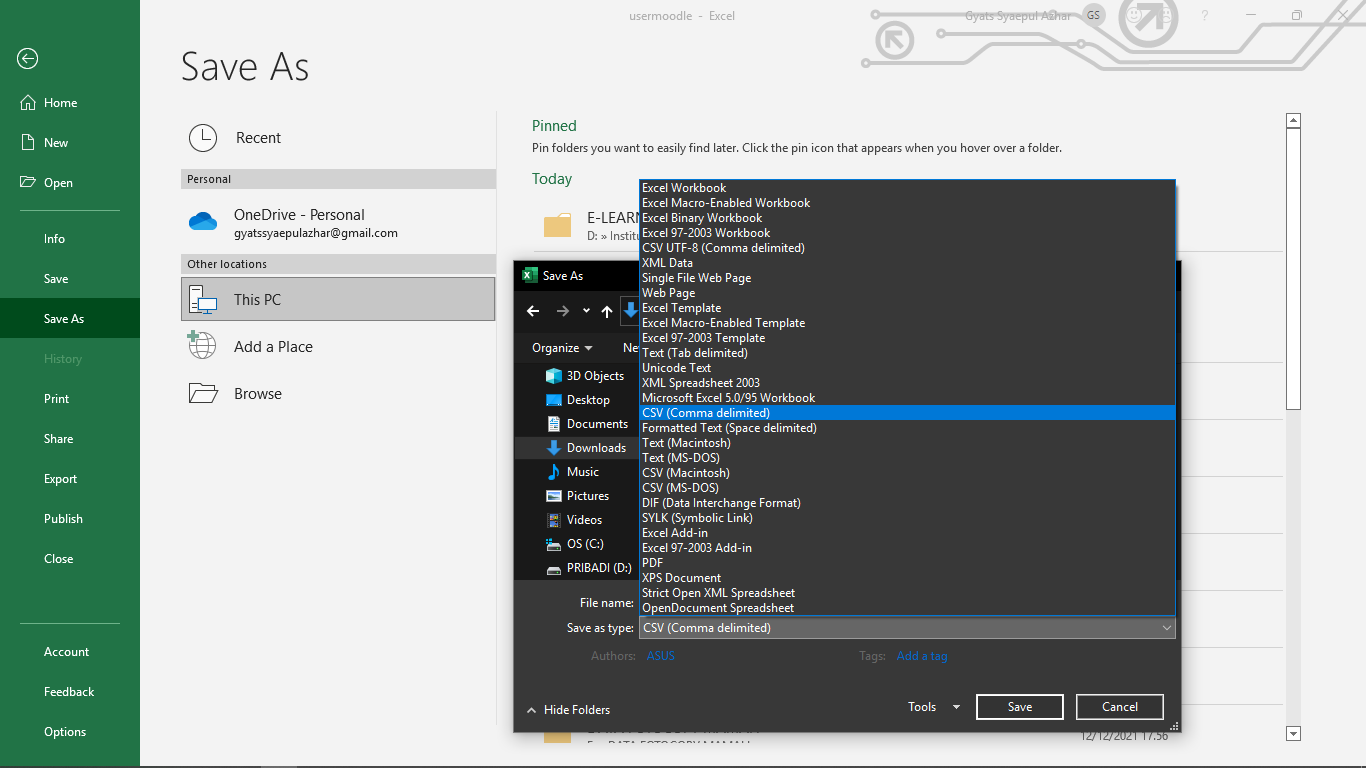Open Info backstage tab
1366x768 pixels.
70,239
